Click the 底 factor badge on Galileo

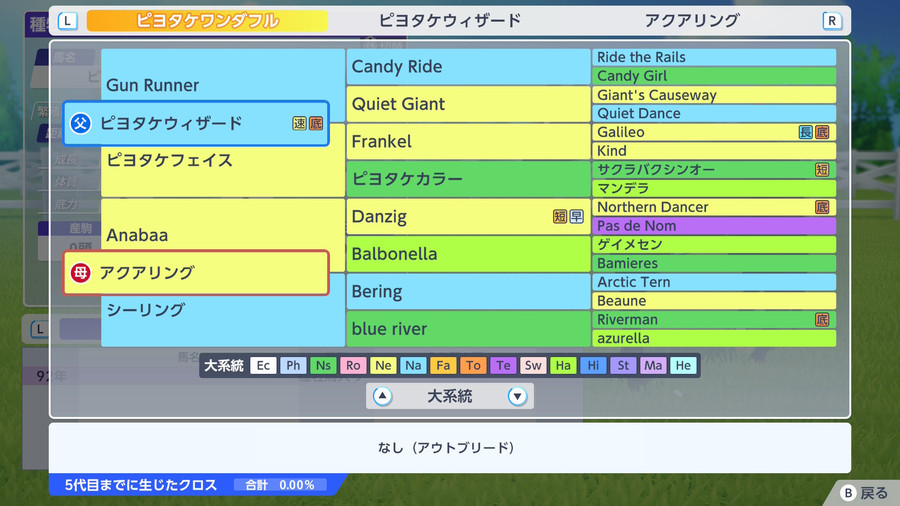pos(822,133)
